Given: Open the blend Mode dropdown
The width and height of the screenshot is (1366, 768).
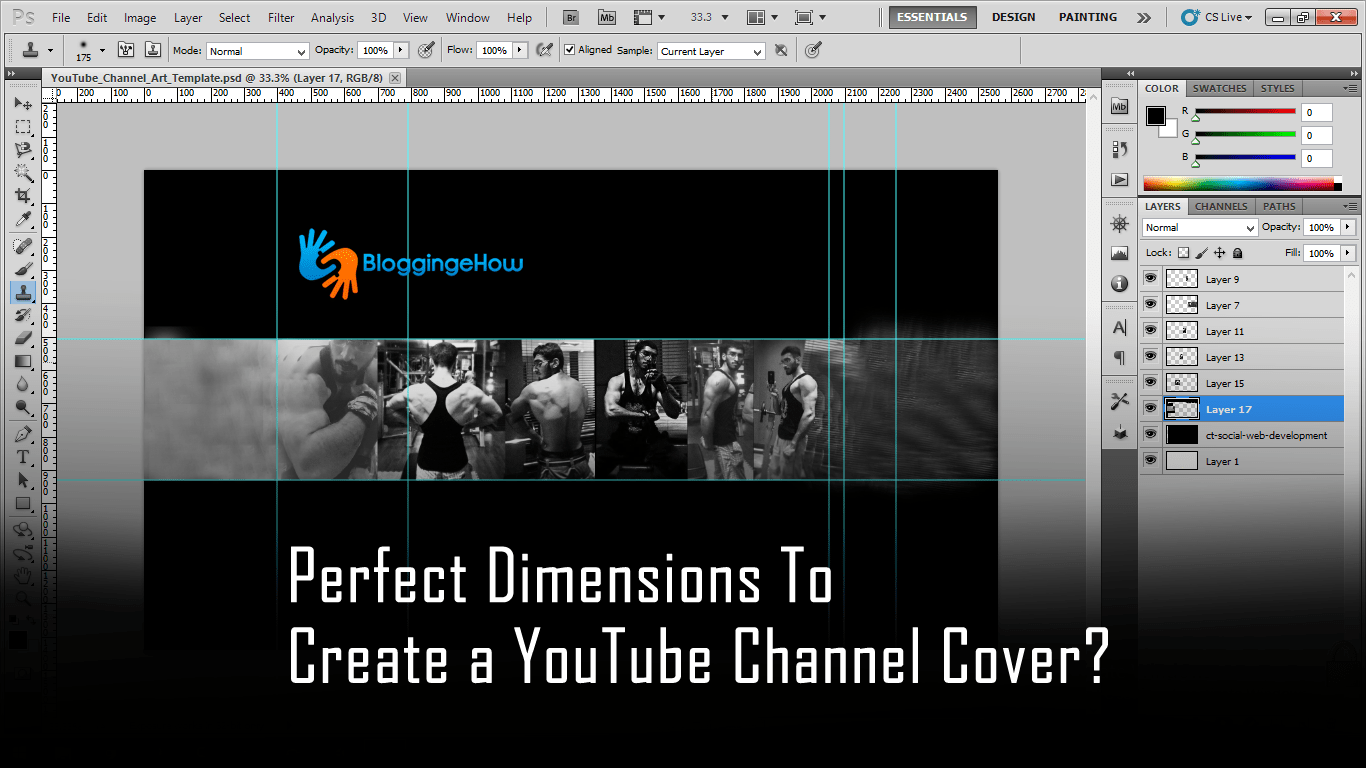Looking at the screenshot, I should pos(257,49).
